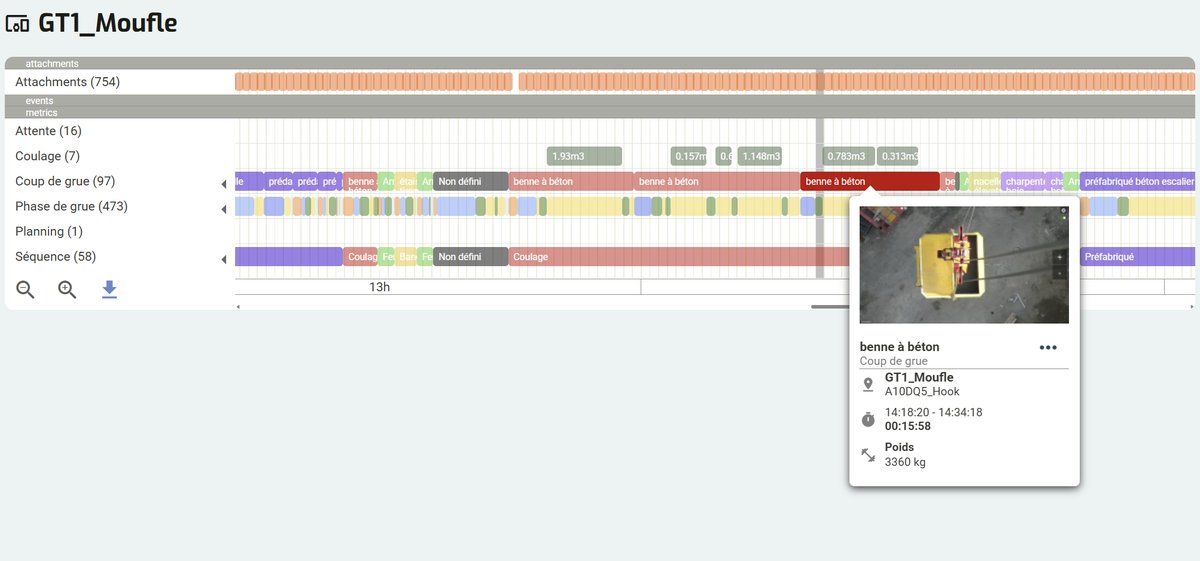Click the Attachments (754) row label
1200x561 pixels.
click(67, 82)
